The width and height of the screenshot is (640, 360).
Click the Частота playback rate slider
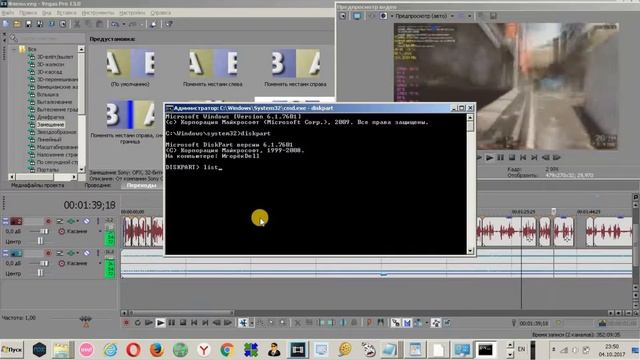click(86, 318)
